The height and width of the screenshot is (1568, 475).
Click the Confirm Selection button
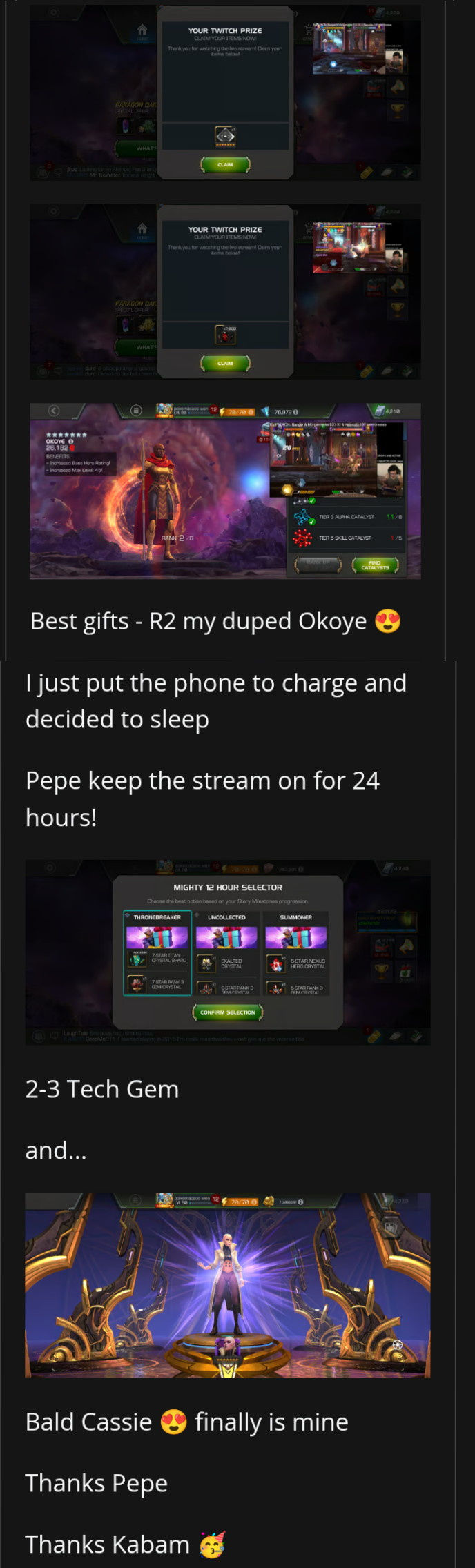227,1012
